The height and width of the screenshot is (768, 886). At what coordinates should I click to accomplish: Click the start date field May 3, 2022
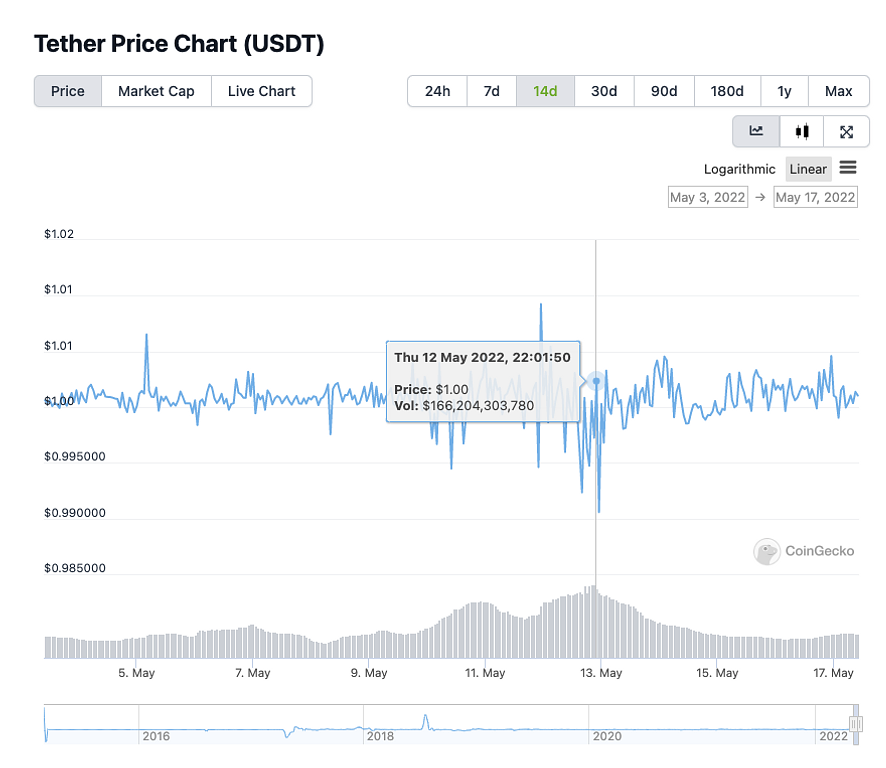(x=707, y=197)
